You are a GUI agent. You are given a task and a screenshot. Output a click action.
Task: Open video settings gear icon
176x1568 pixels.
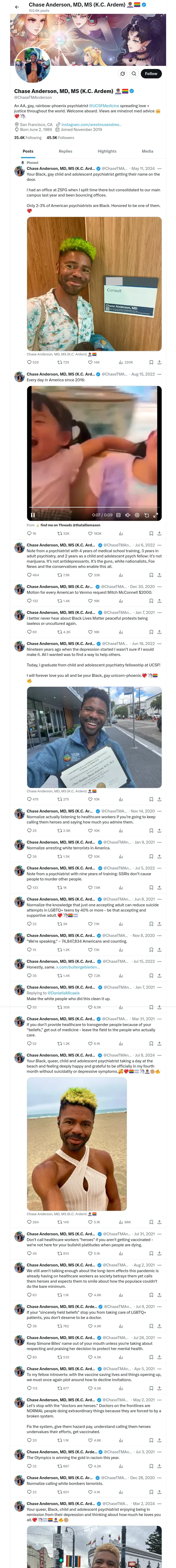pyautogui.click(x=137, y=515)
